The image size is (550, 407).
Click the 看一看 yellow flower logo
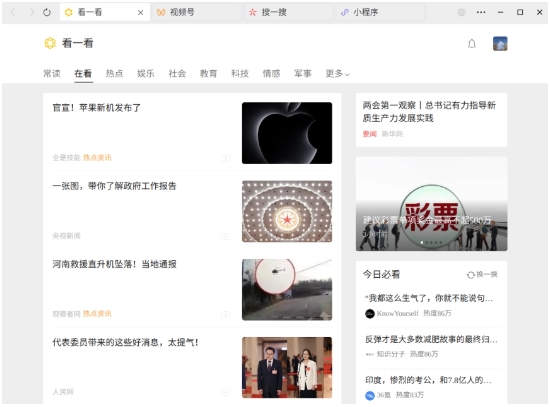50,43
